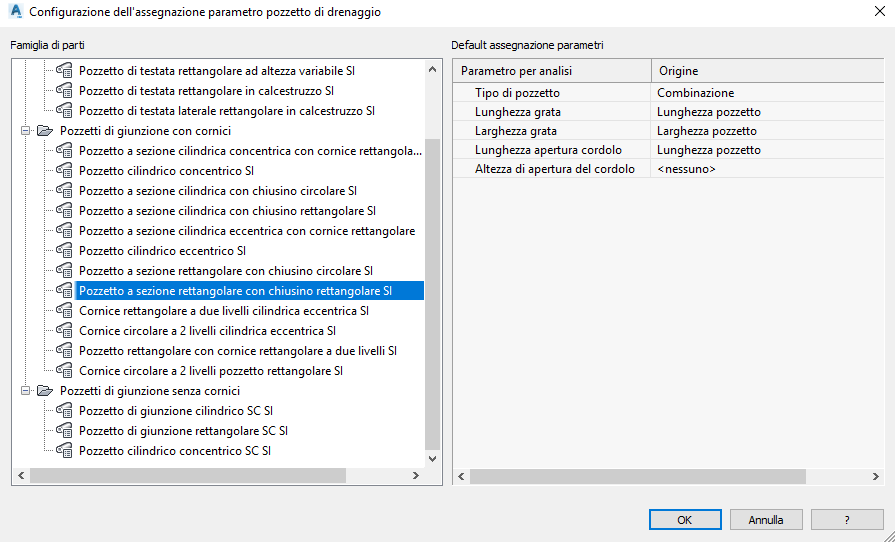Image resolution: width=895 pixels, height=542 pixels.
Task: Click icon beside Pozzetto cilindrico eccentrico SI
Action: [x=65, y=251]
